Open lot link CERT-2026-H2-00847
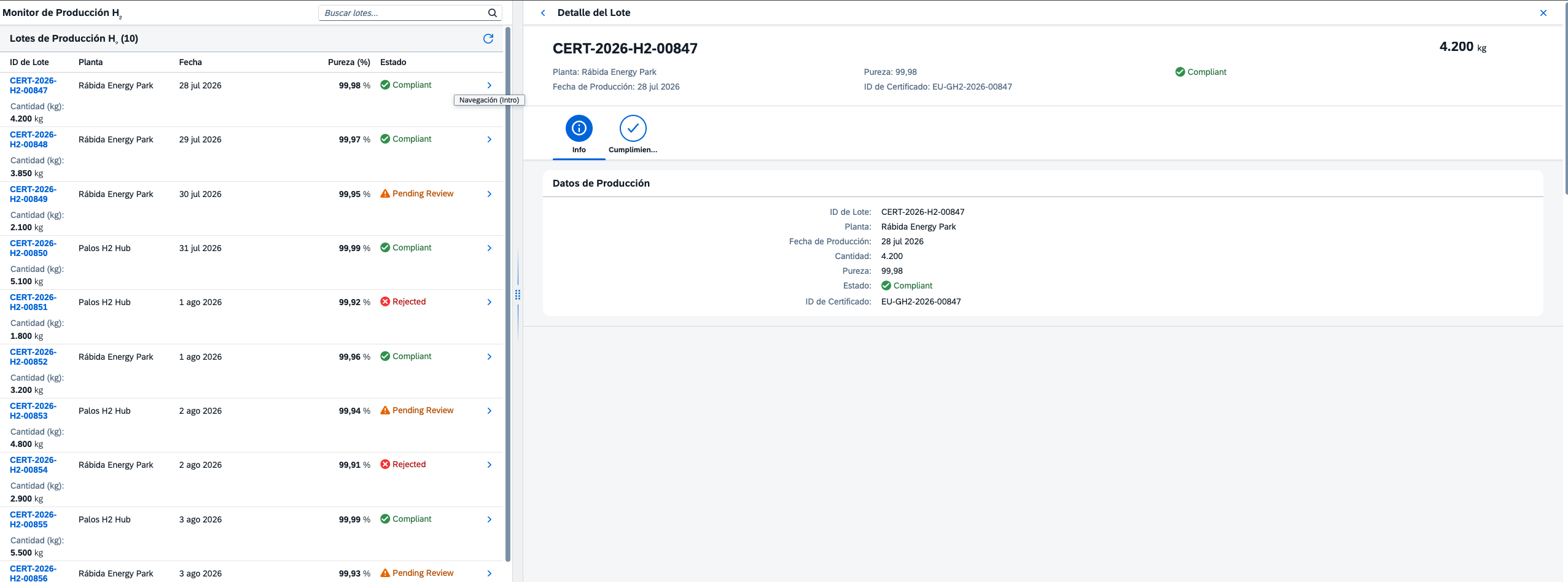Viewport: 1568px width, 582px height. 33,85
